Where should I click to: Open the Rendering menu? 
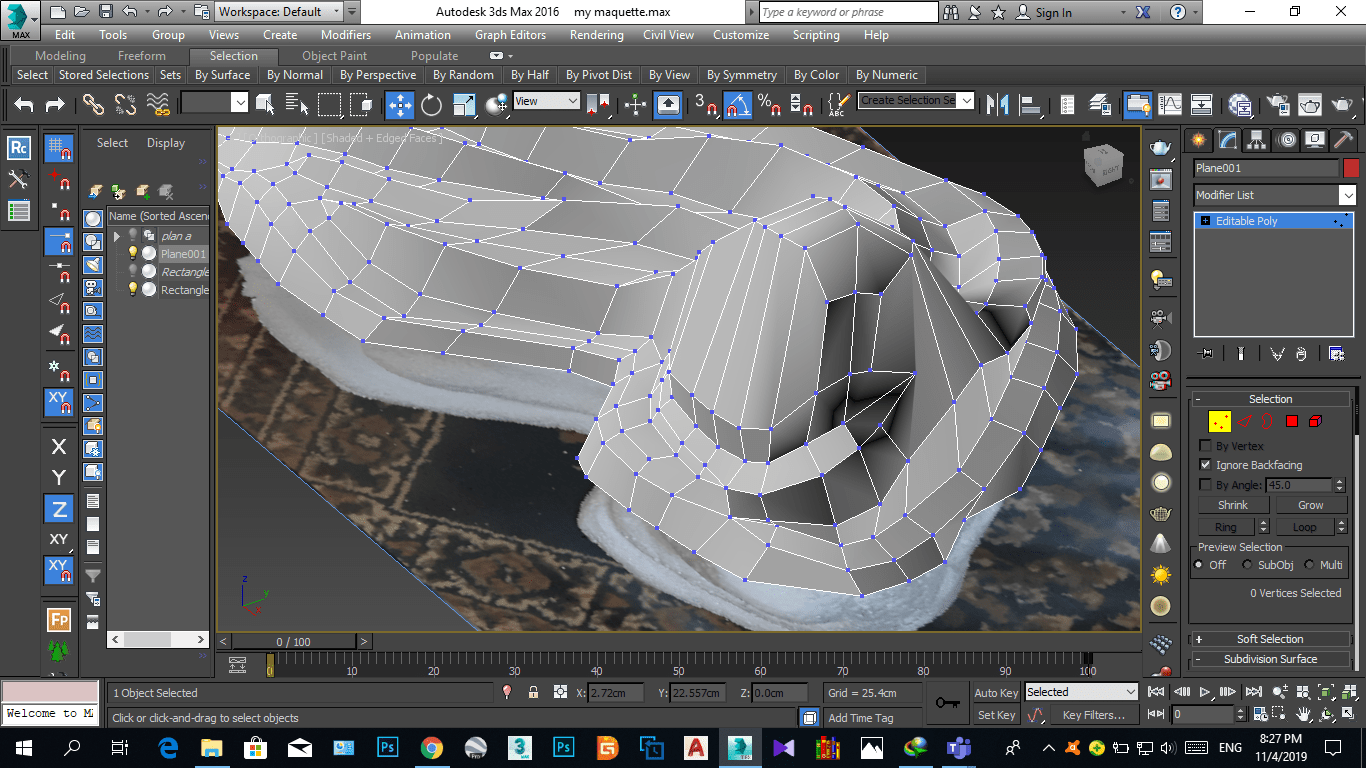596,35
